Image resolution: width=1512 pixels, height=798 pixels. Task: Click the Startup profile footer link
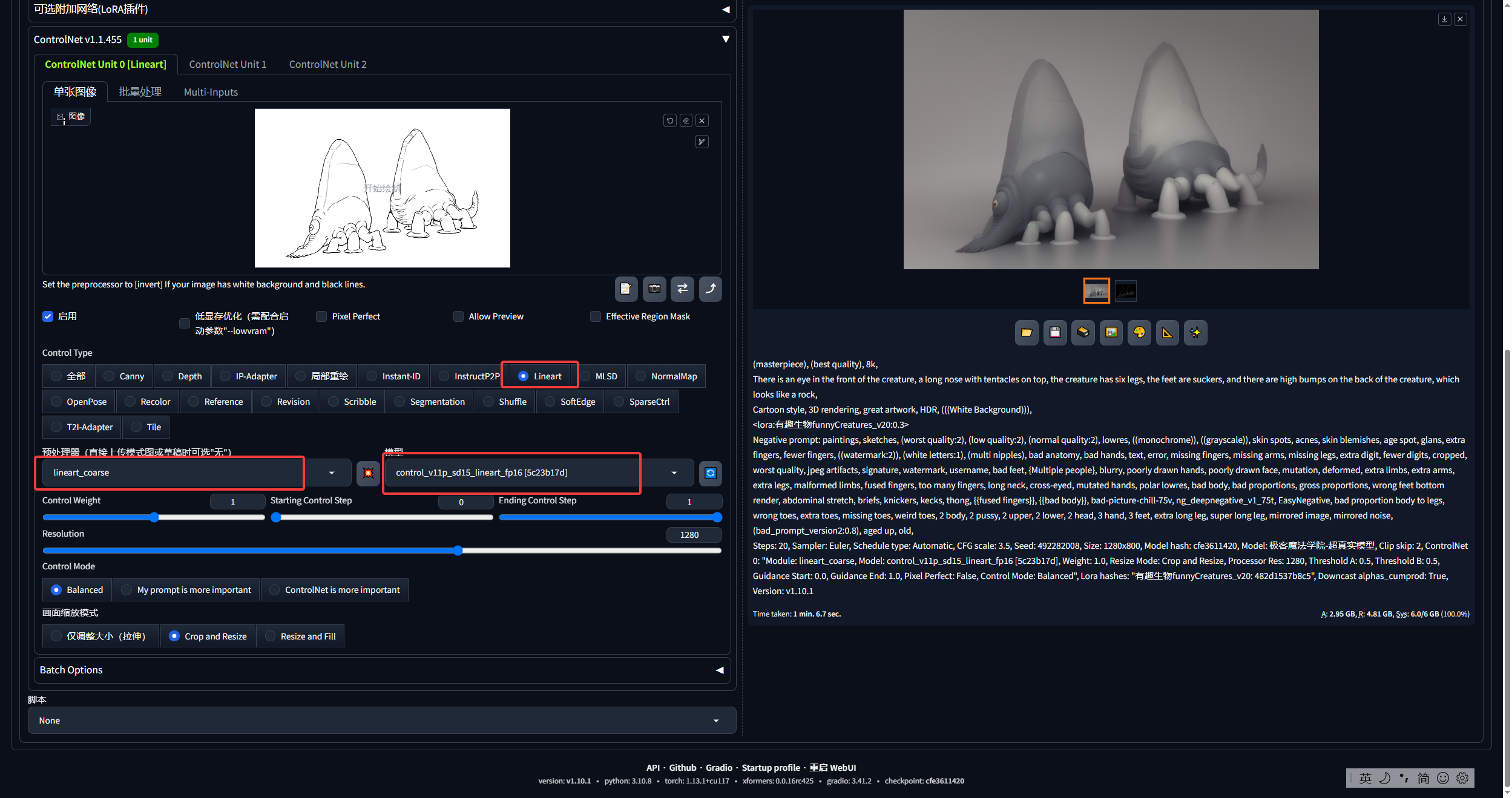point(771,768)
